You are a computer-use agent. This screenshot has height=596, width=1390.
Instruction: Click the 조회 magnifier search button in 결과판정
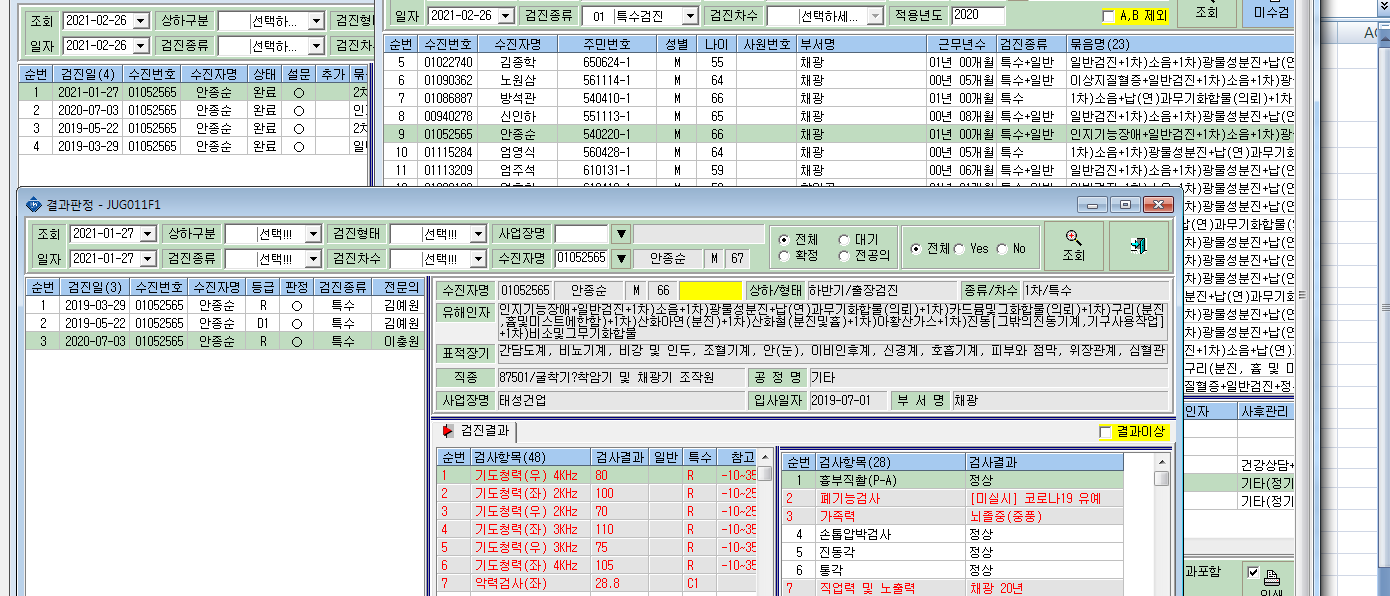1074,246
